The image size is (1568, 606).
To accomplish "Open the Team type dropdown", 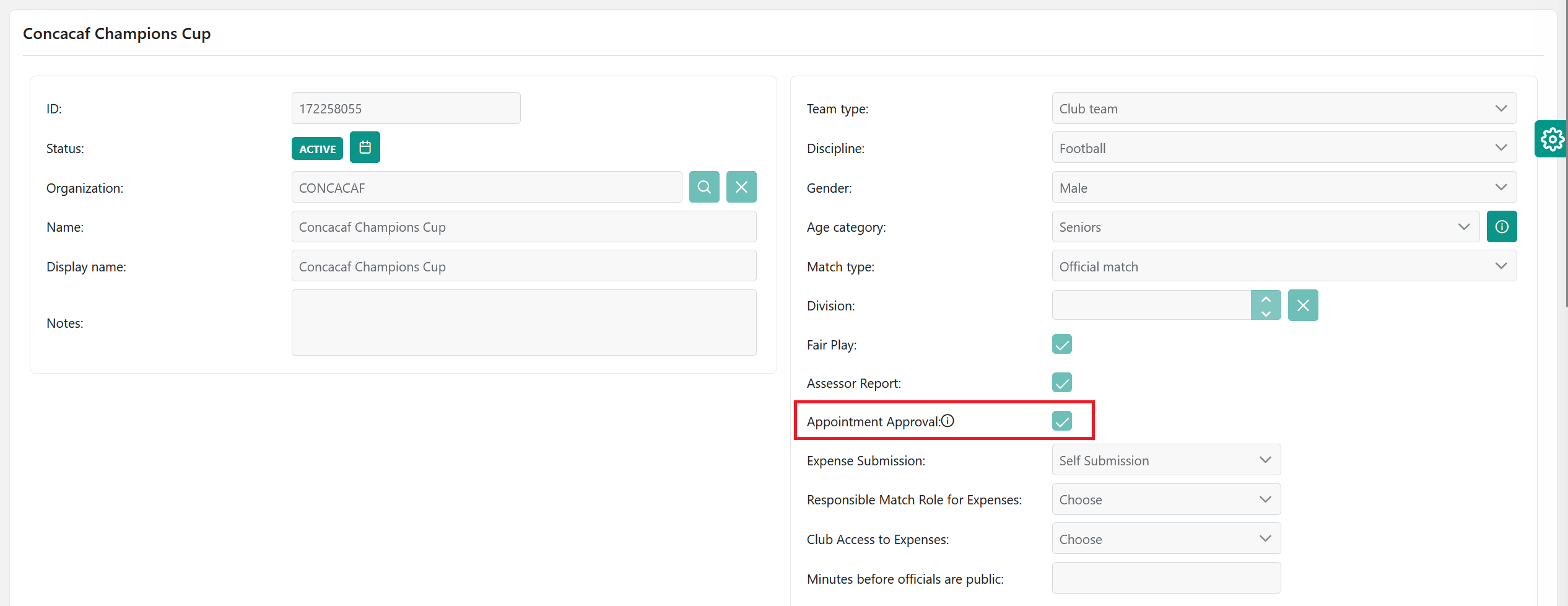I will (x=1284, y=108).
